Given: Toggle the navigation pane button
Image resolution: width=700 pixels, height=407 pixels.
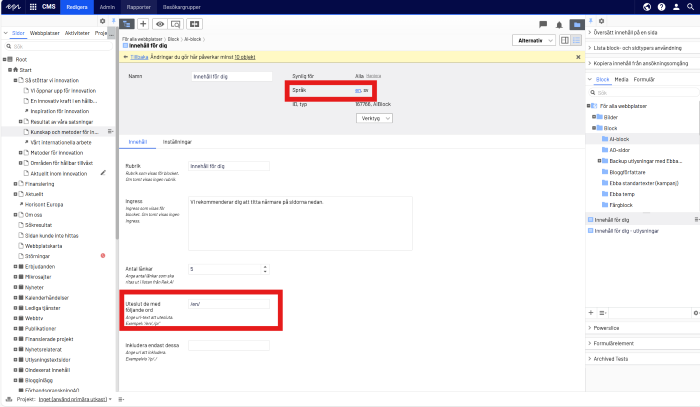Looking at the screenshot, I should click(x=126, y=23).
